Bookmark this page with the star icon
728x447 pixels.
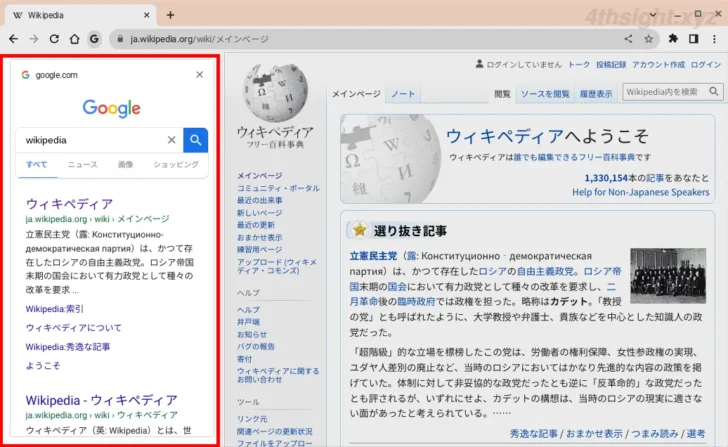point(649,39)
